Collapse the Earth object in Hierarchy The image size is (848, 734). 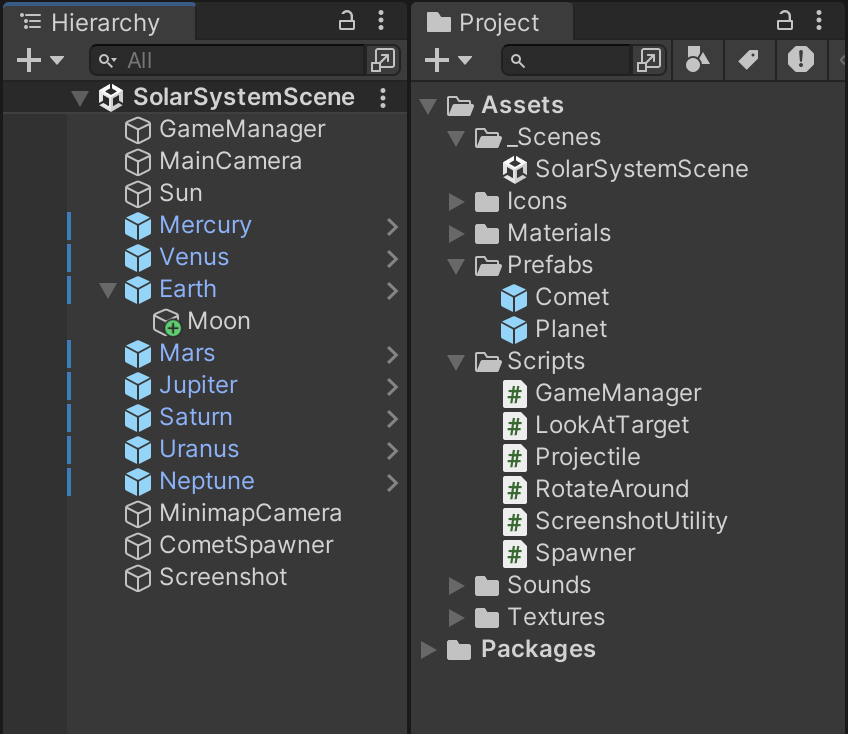pyautogui.click(x=108, y=290)
